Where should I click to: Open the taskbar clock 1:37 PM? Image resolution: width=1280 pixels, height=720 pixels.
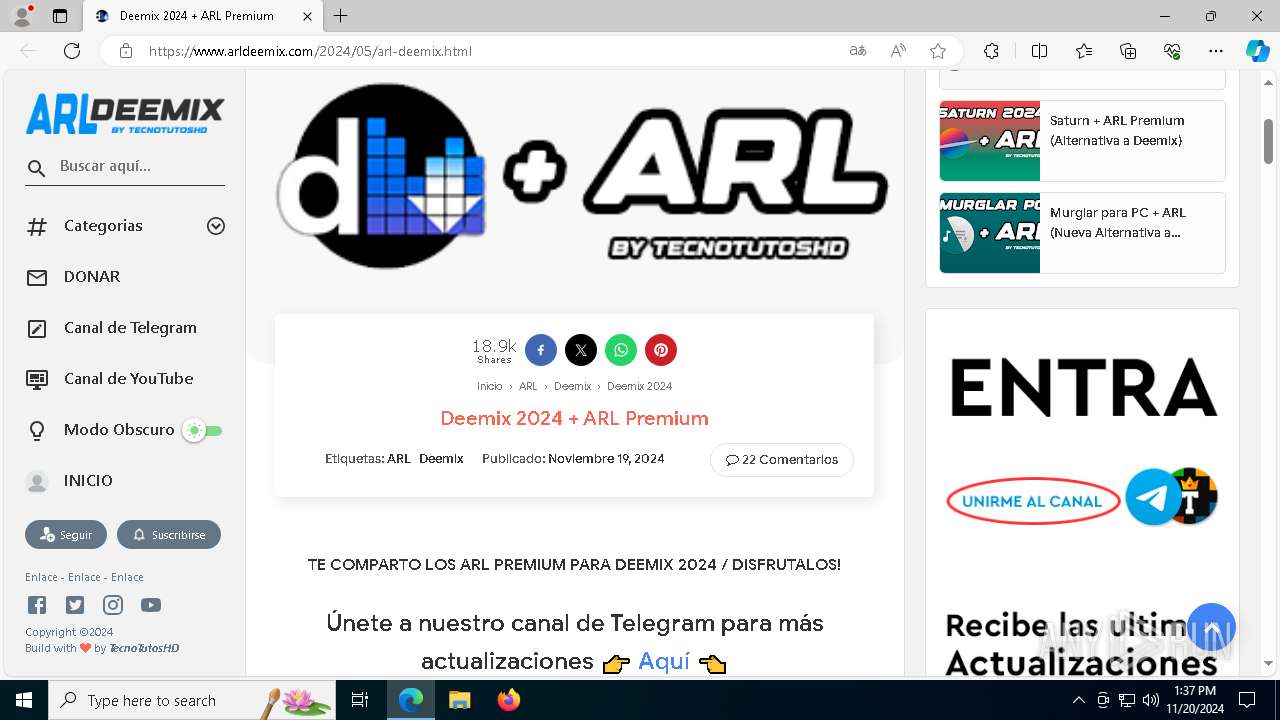[1194, 700]
